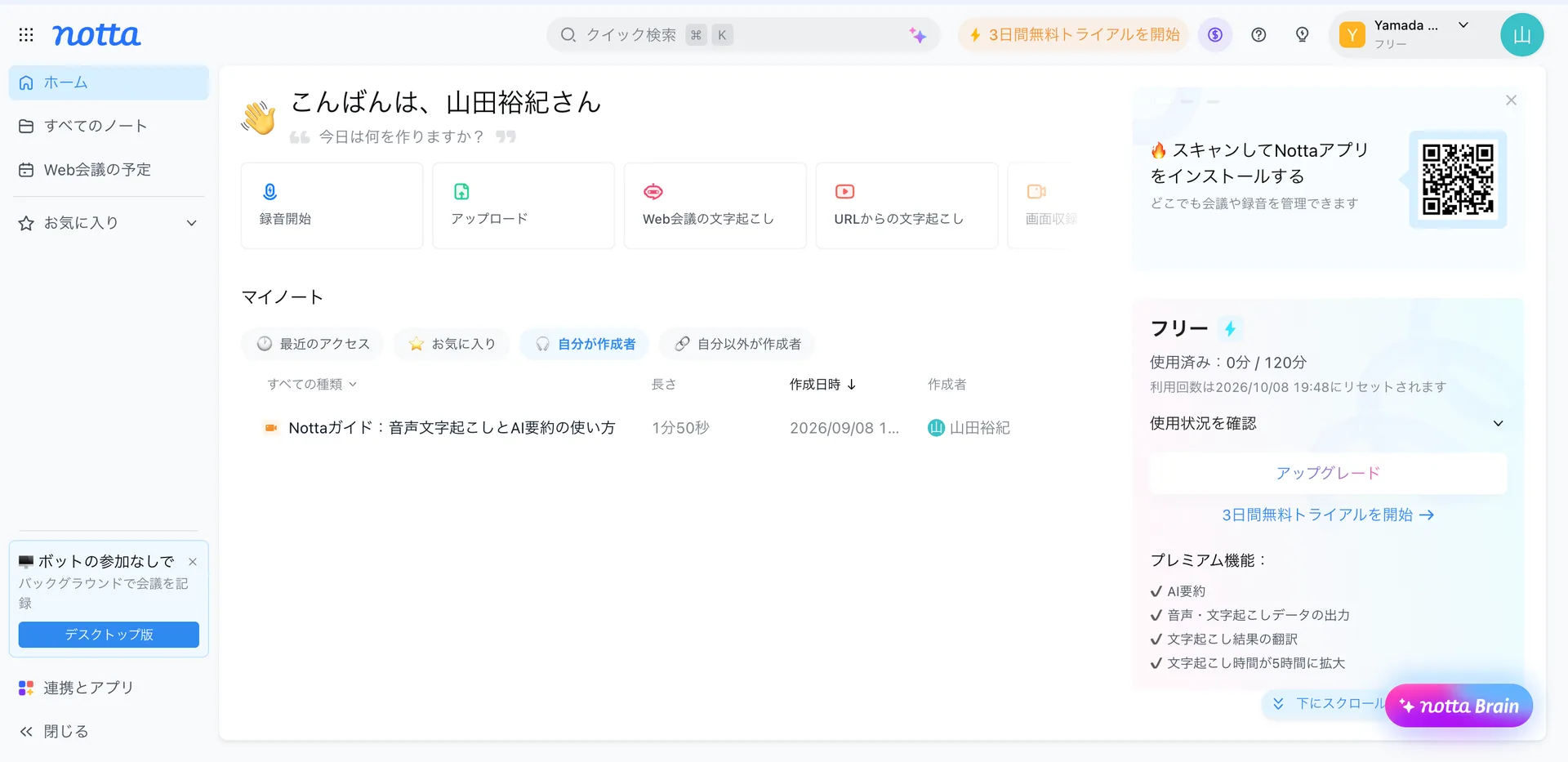This screenshot has width=1568, height=762.
Task: Open the すべての種類 type dropdown
Action: [x=312, y=385]
